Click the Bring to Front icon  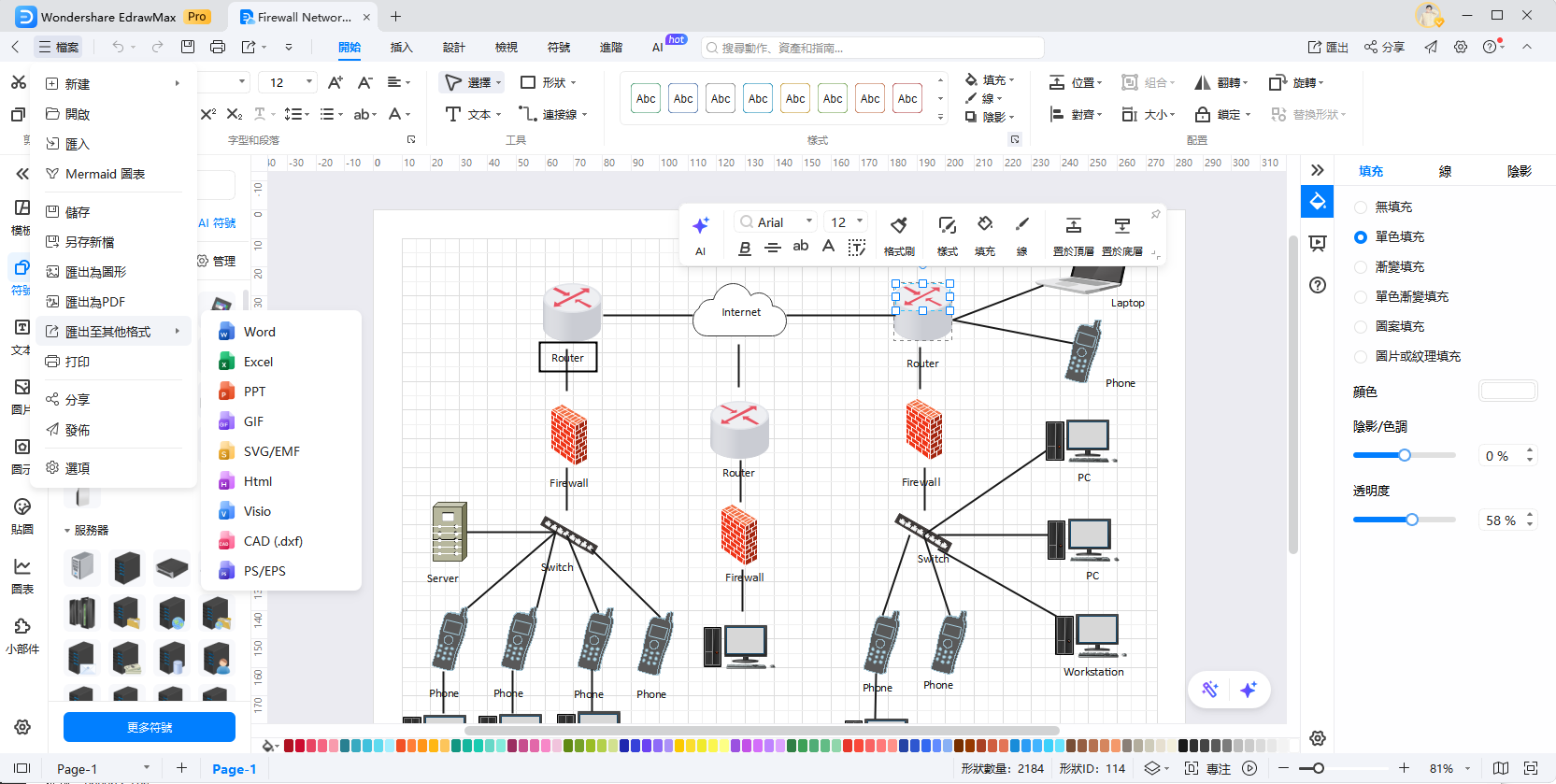[1073, 225]
